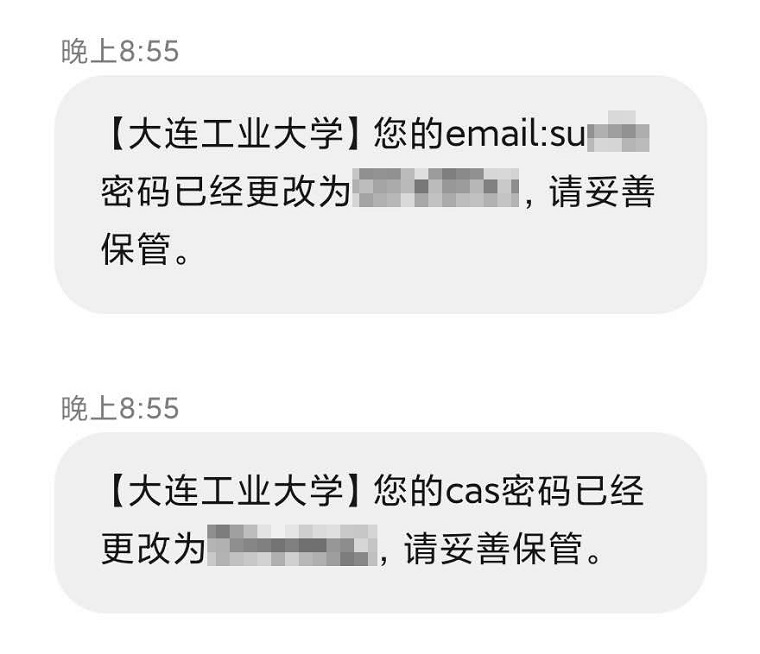Click 密码已经更改为 in the first message
The width and height of the screenshot is (760, 654).
click(x=225, y=191)
